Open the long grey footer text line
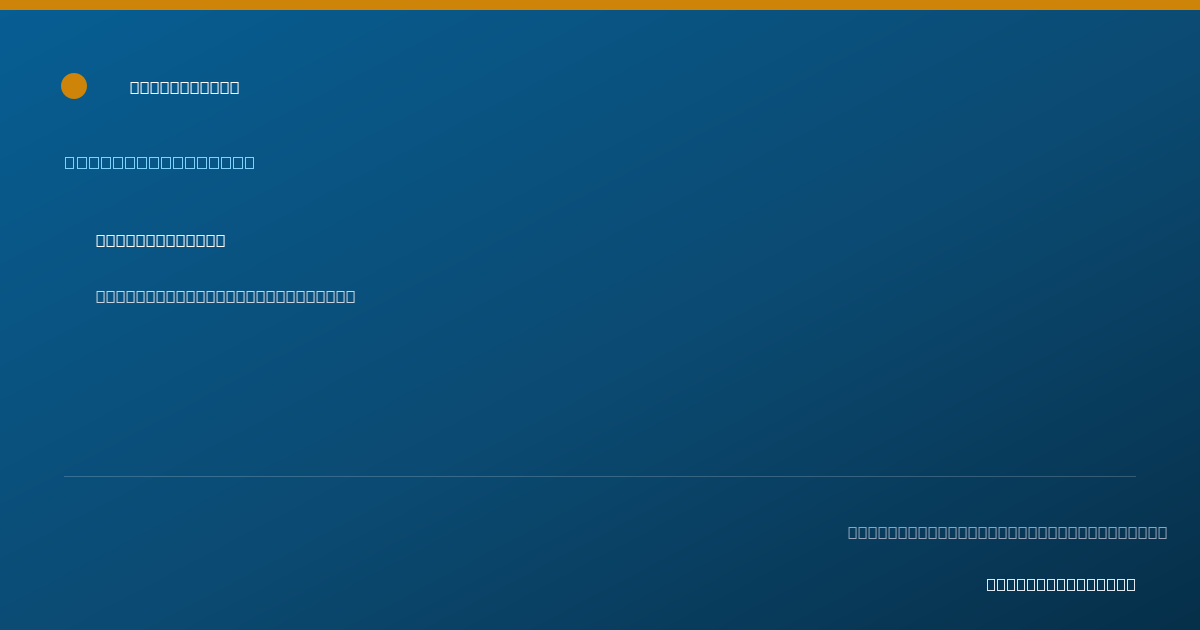This screenshot has width=1200, height=630. point(1008,533)
